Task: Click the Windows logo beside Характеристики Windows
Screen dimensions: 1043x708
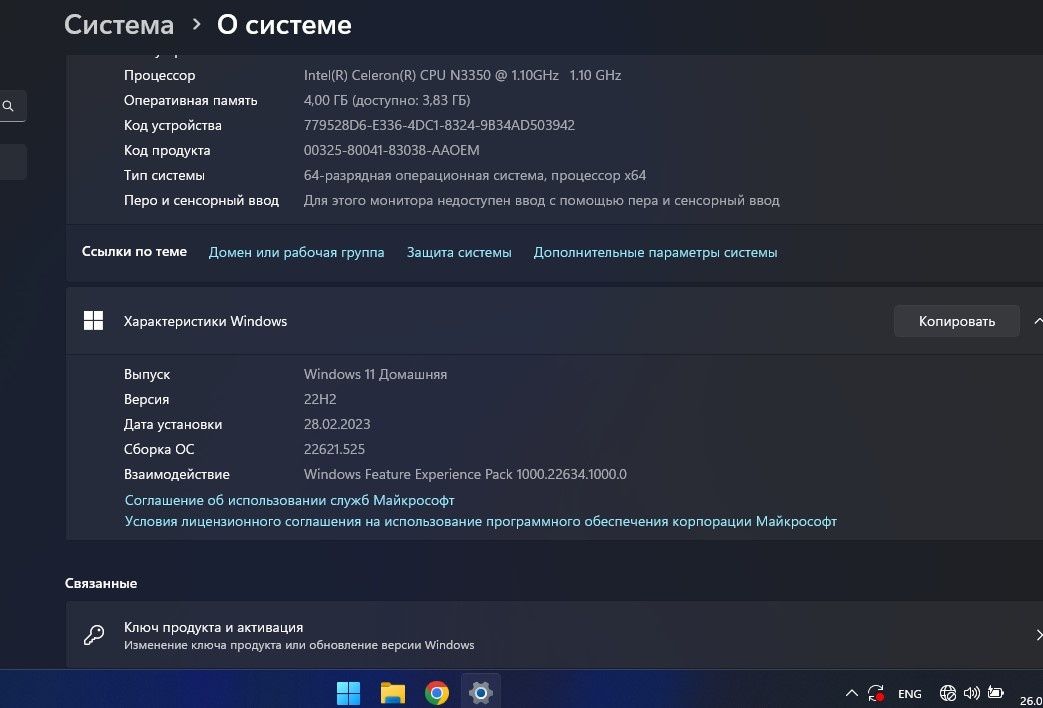Action: [93, 321]
